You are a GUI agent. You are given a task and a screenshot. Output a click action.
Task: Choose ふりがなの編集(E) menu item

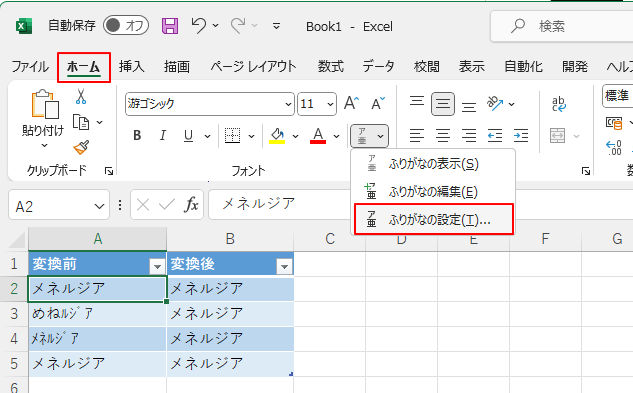tap(433, 191)
